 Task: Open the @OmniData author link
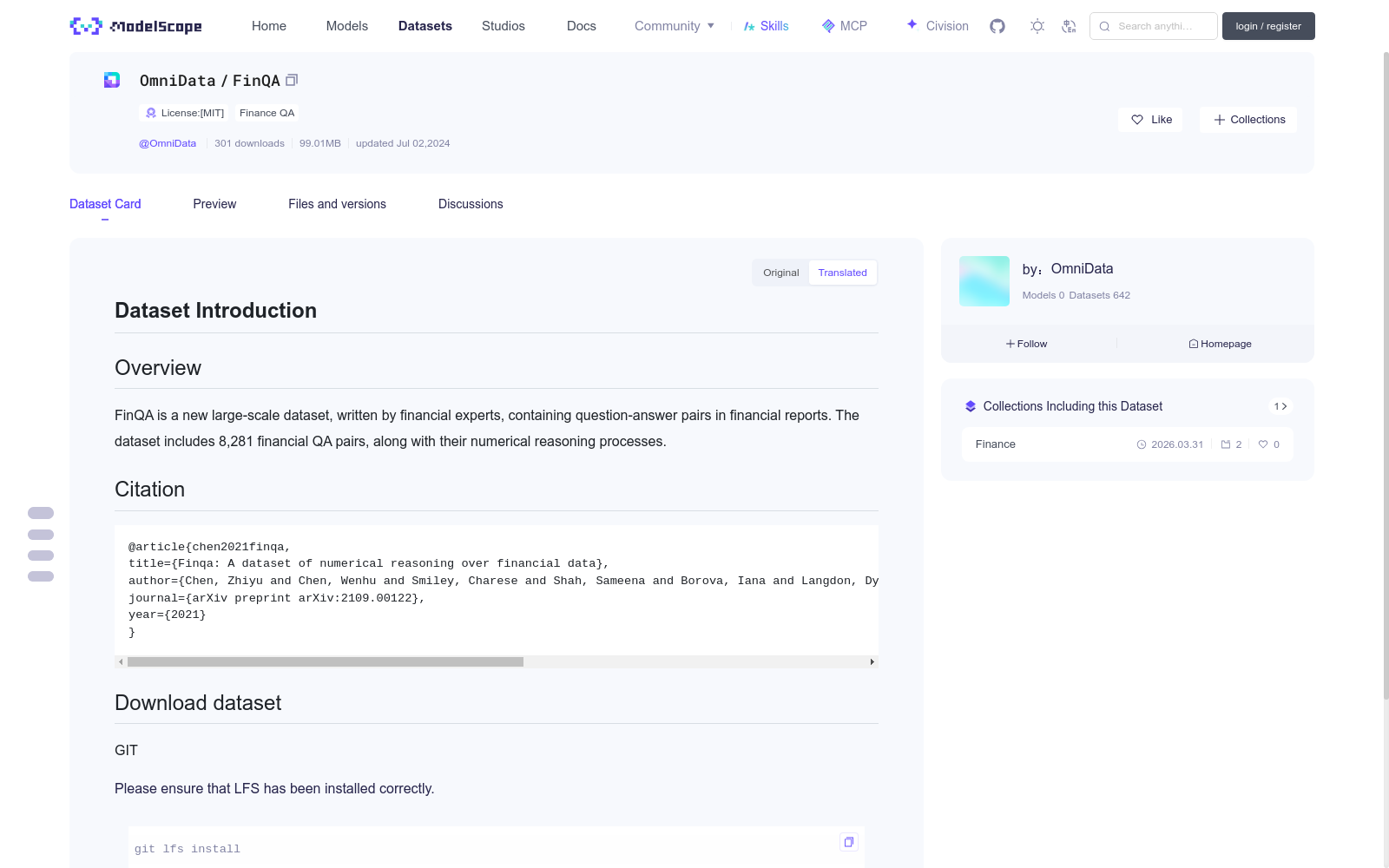[x=168, y=143]
